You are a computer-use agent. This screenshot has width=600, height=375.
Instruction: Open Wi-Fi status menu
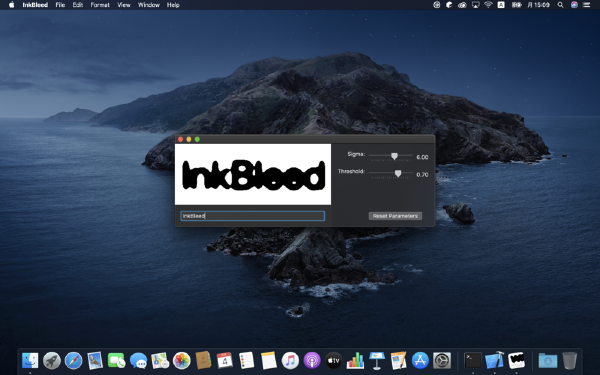(488, 5)
